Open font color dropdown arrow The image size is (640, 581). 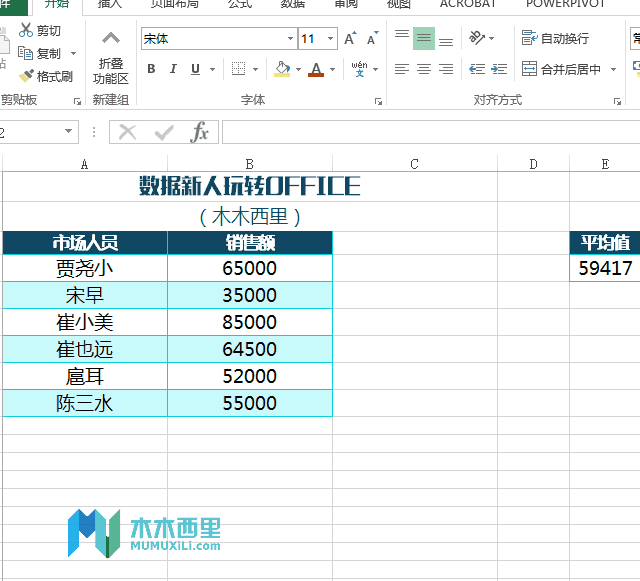(x=333, y=69)
